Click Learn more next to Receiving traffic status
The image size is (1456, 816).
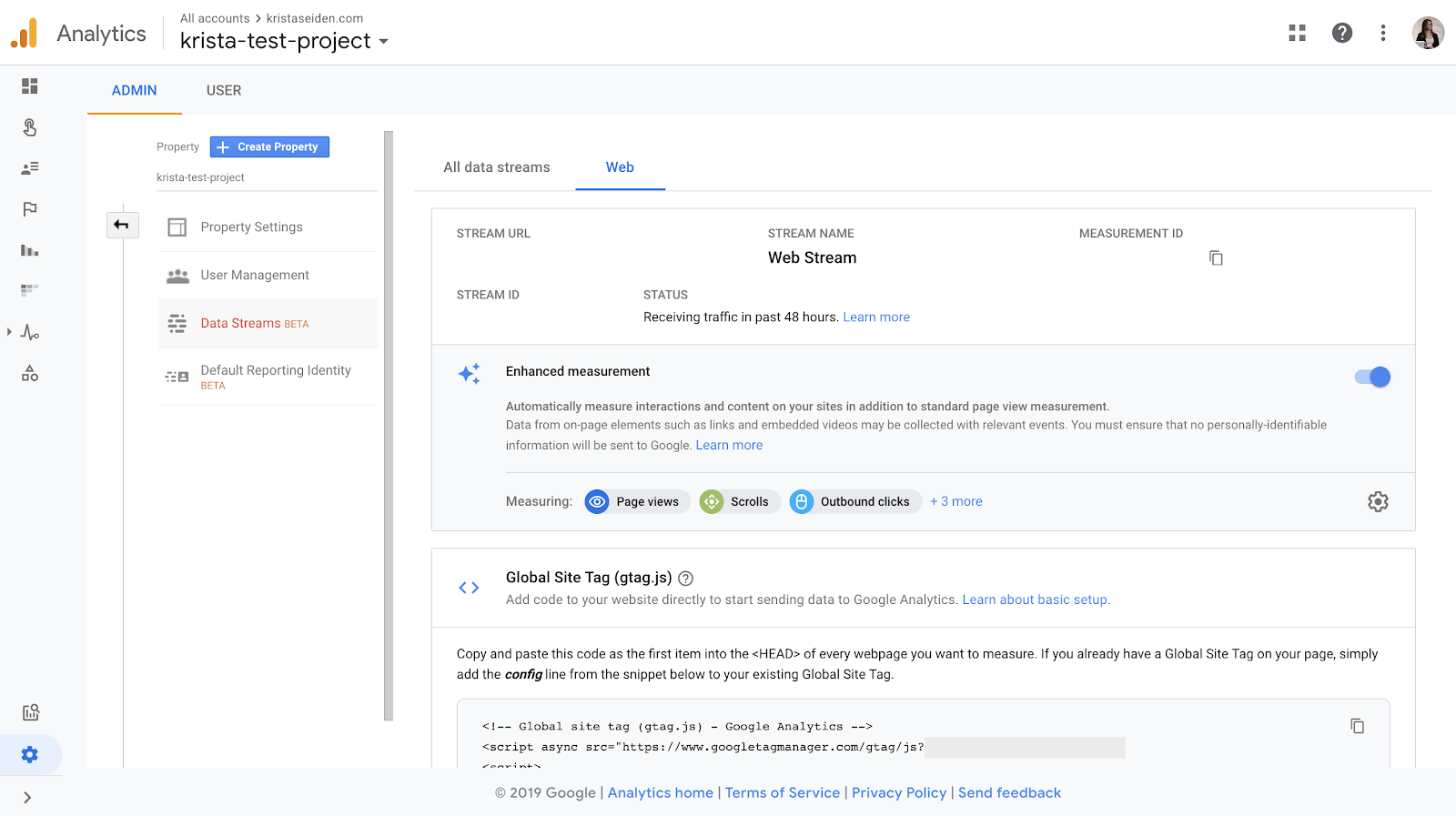(x=876, y=317)
